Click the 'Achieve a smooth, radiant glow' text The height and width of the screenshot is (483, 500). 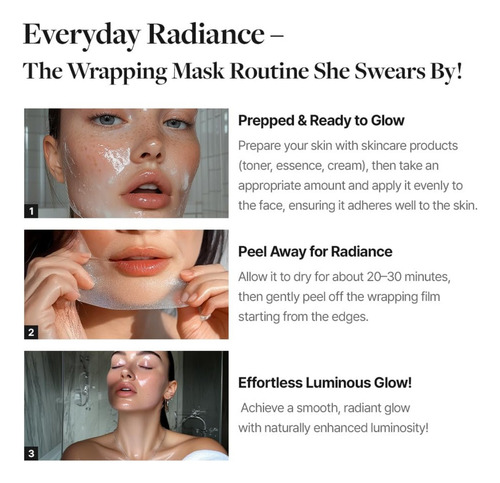(325, 408)
